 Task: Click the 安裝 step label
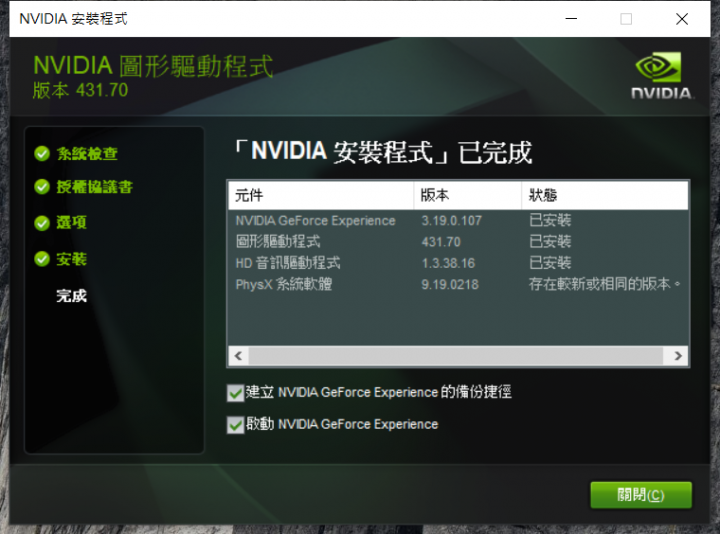pyautogui.click(x=72, y=259)
